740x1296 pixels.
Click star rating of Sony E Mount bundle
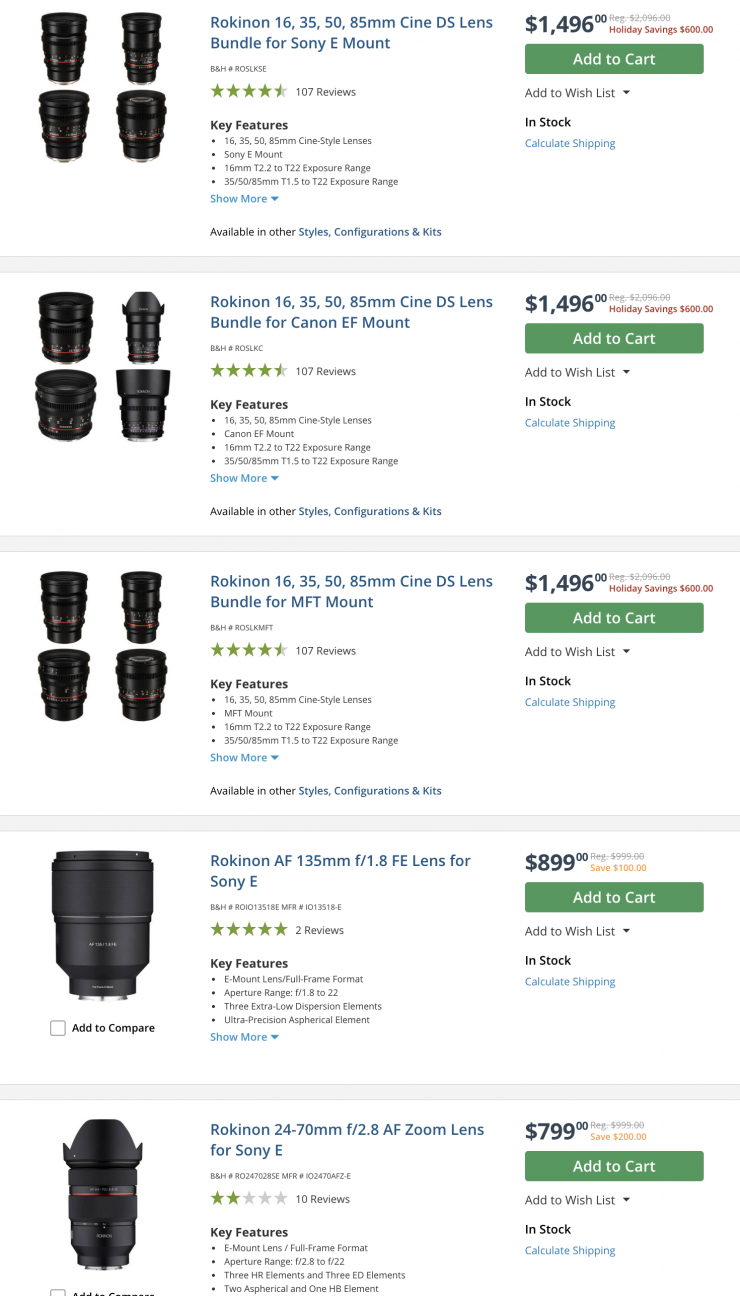click(248, 92)
